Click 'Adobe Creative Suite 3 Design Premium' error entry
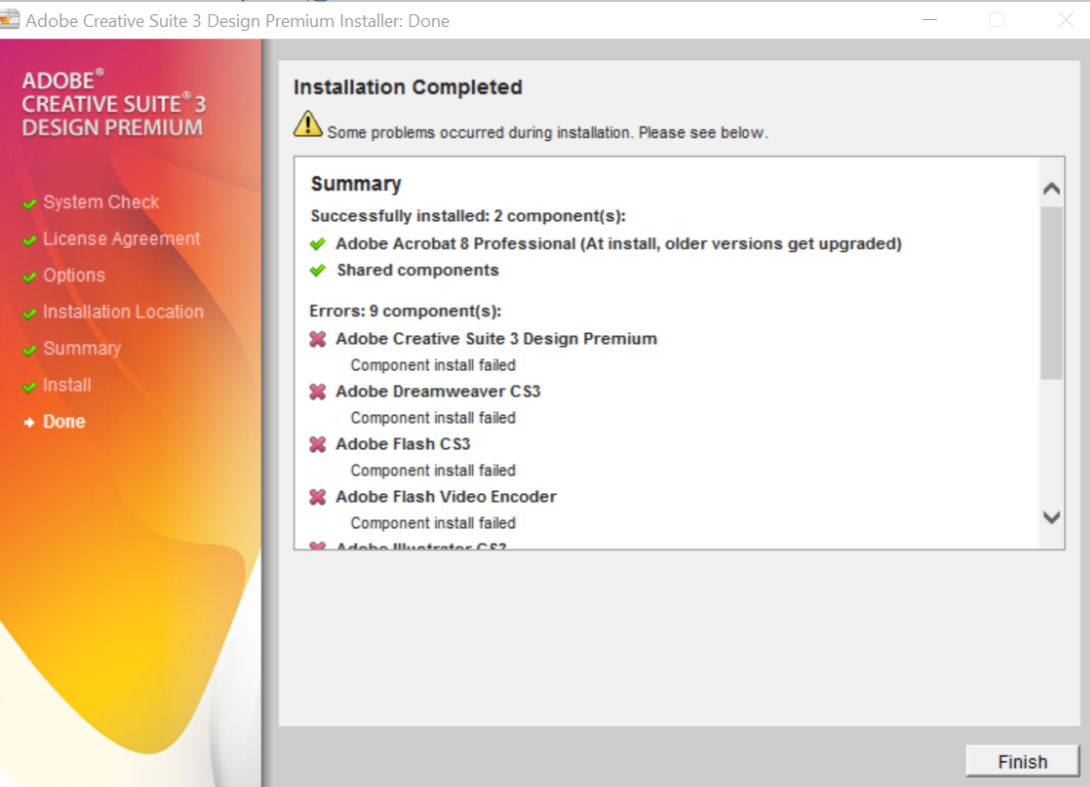 [x=496, y=339]
